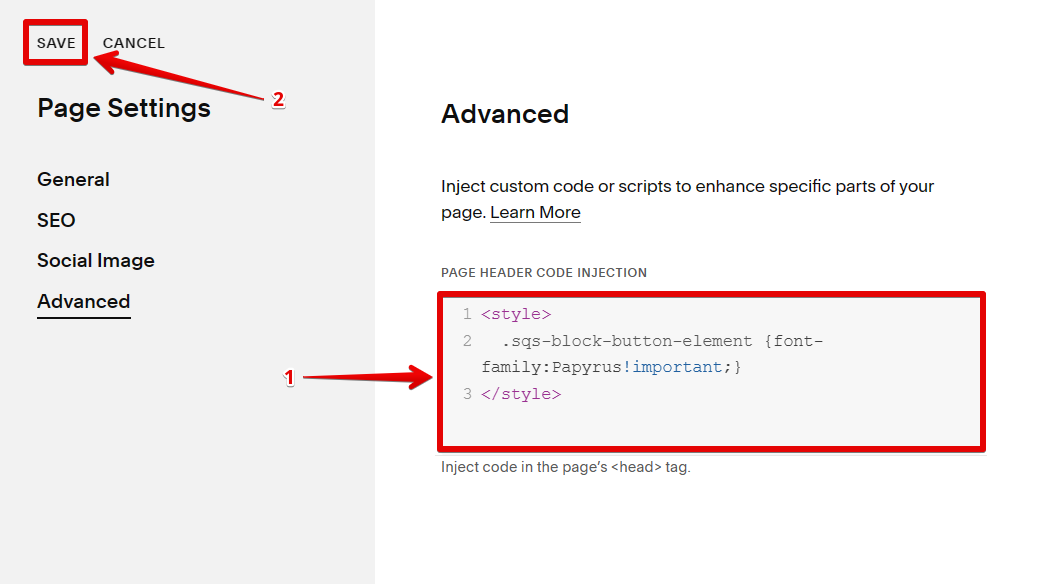Image resolution: width=1044 pixels, height=584 pixels.
Task: Select the Social Image tab
Action: 96,261
